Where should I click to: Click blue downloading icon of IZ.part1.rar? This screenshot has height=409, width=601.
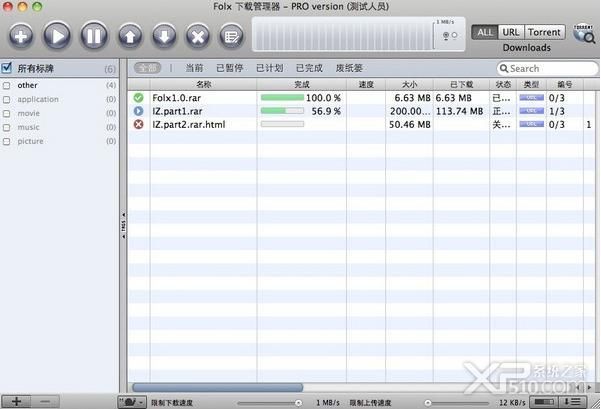(x=138, y=111)
